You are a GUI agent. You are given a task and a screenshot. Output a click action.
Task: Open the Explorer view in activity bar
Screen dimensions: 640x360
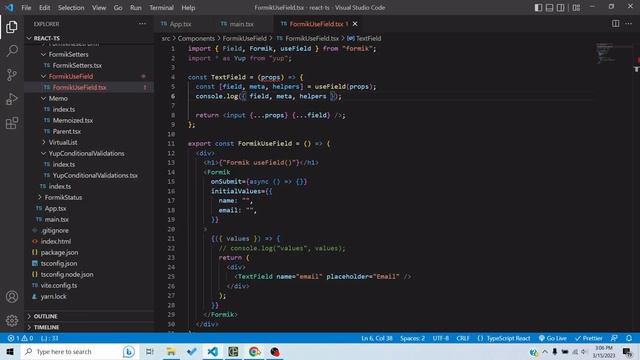pyautogui.click(x=12, y=27)
